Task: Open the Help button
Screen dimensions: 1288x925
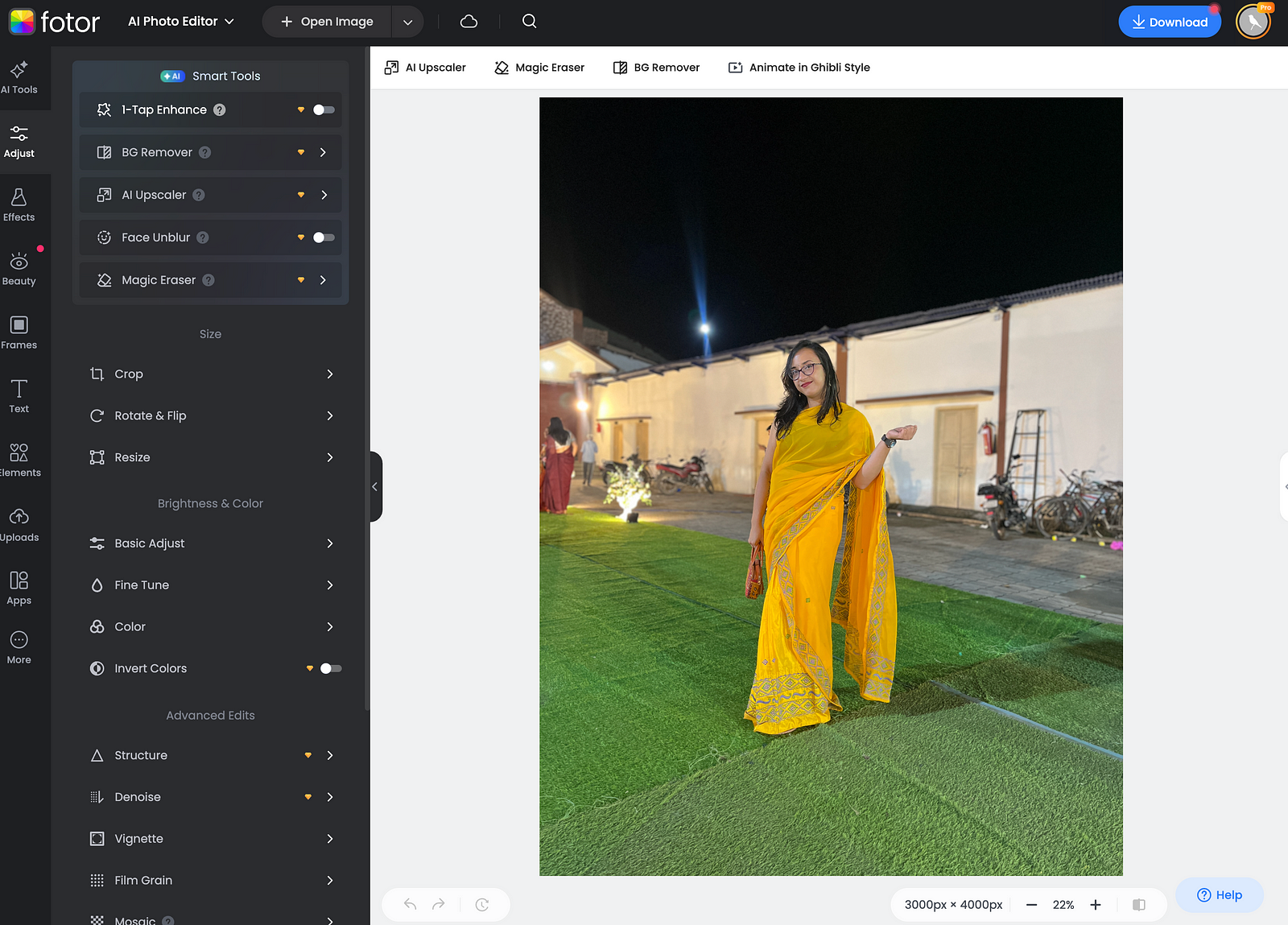Action: tap(1219, 895)
